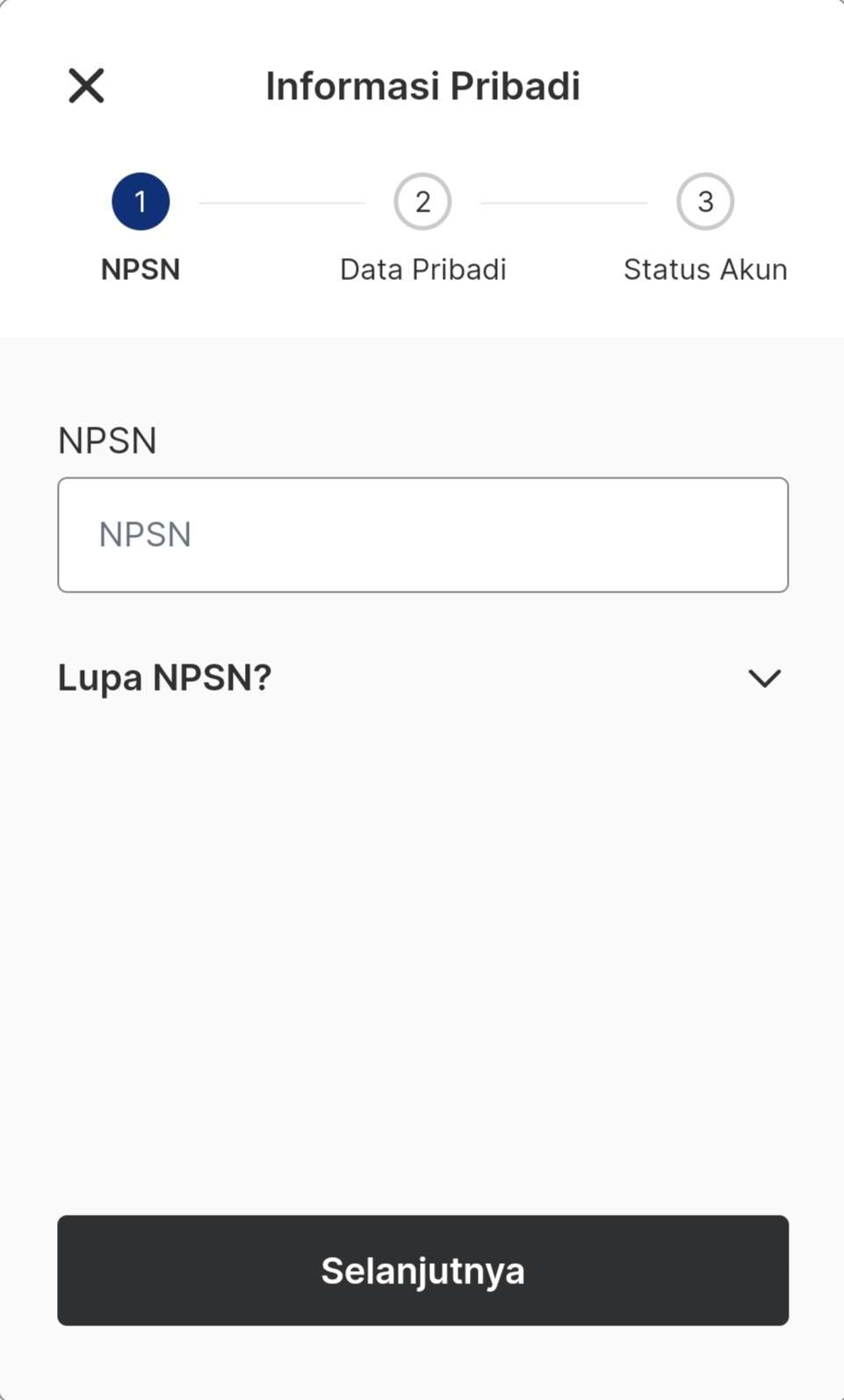
Task: Go to the step 3 circle indicator
Action: click(705, 202)
